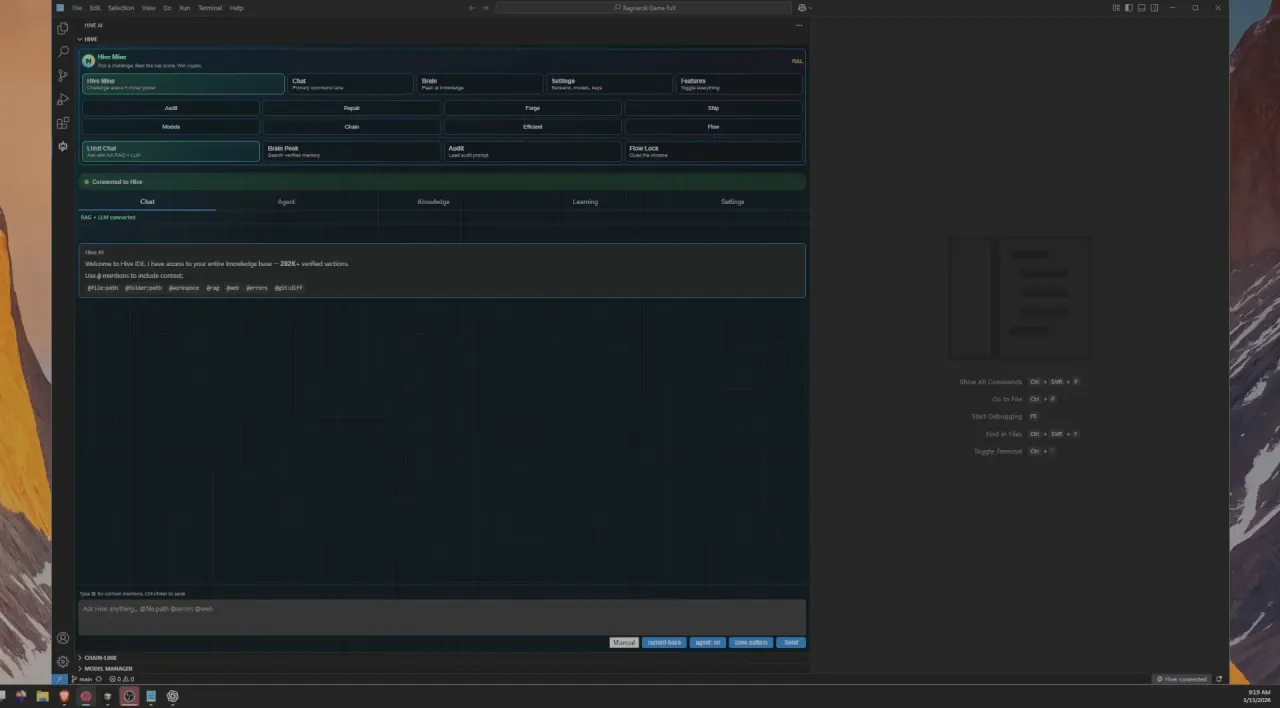Open the Accounts icon in the activity bar
Viewport: 1280px width, 708px height.
click(x=63, y=638)
